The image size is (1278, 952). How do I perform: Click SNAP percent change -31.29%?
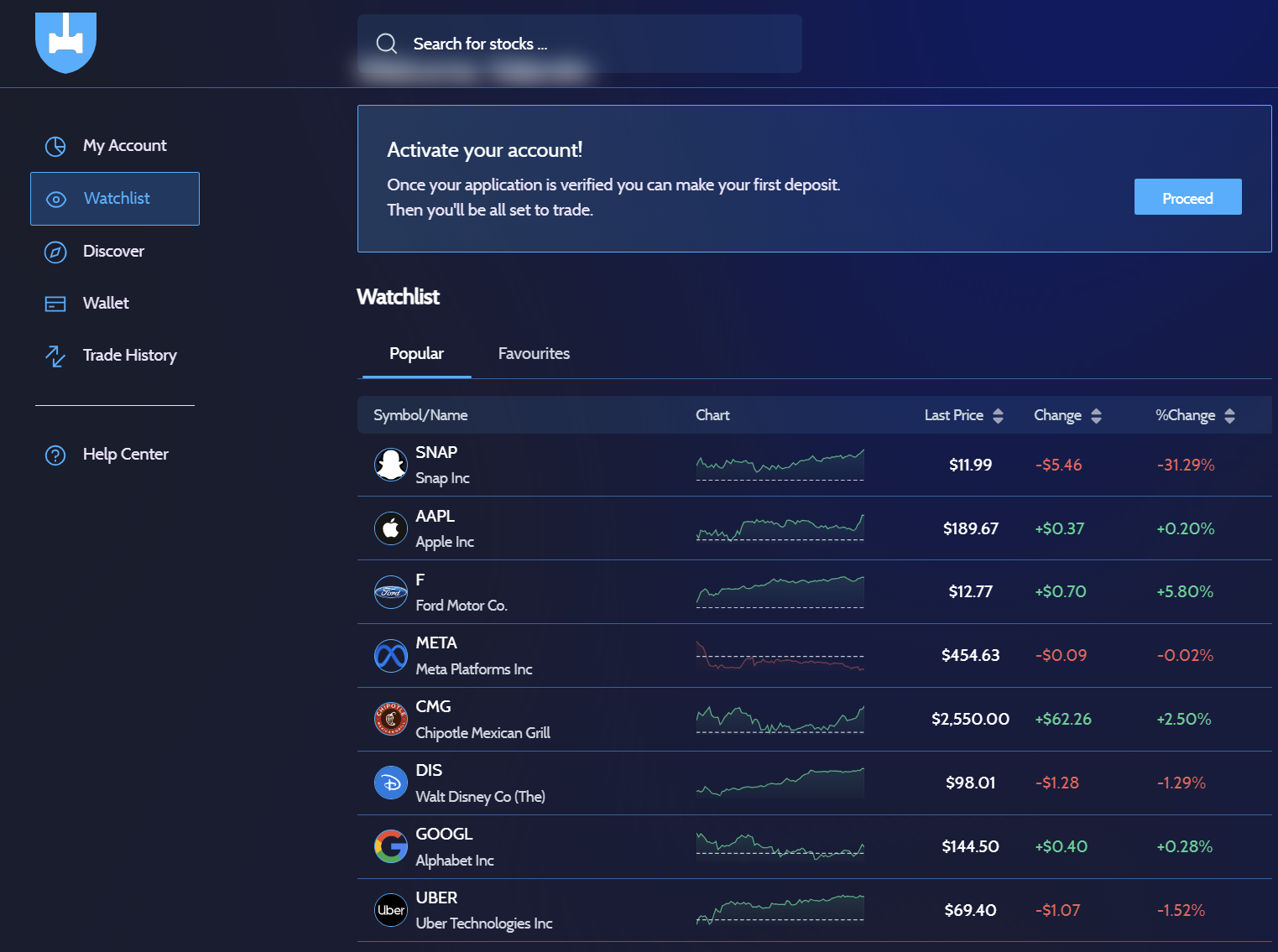1186,465
